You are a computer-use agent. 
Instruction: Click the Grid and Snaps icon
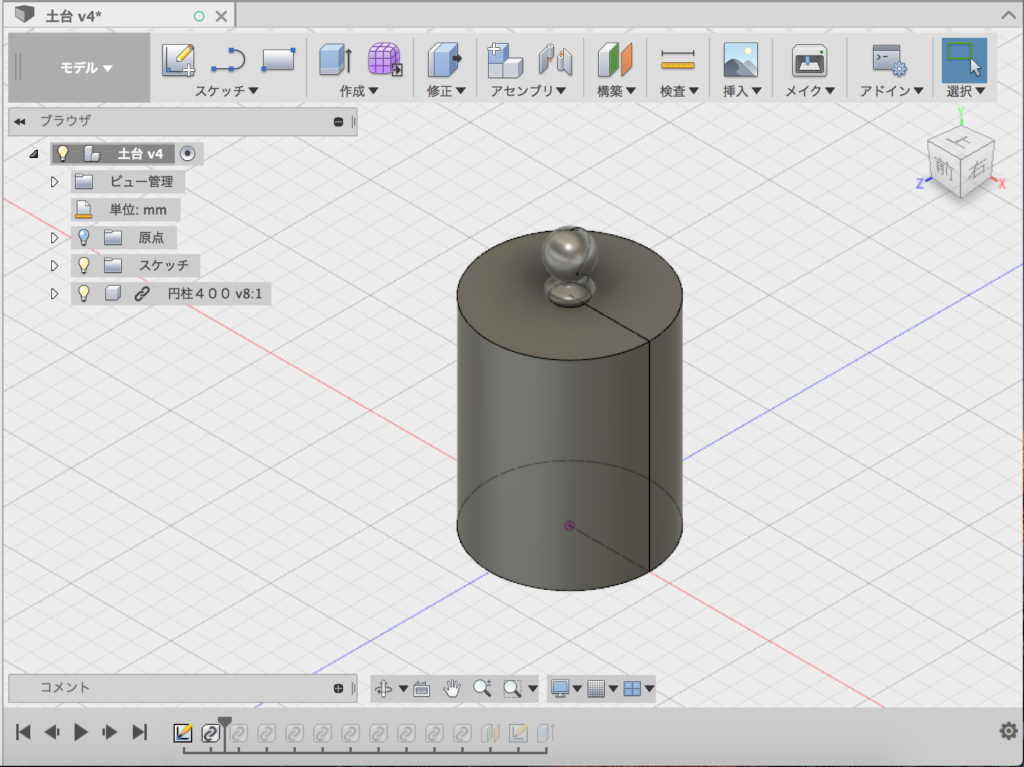point(596,689)
